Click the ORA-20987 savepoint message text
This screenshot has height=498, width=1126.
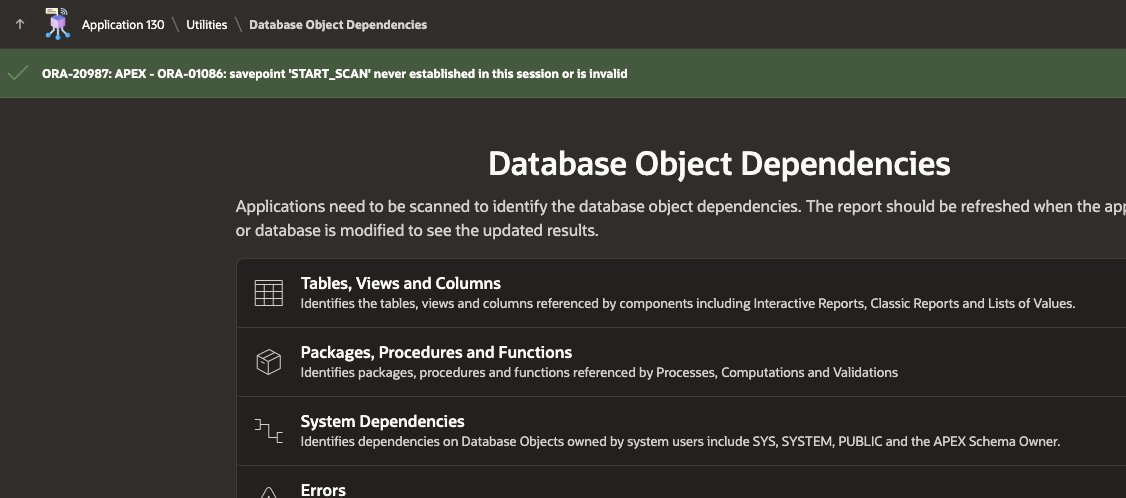335,73
